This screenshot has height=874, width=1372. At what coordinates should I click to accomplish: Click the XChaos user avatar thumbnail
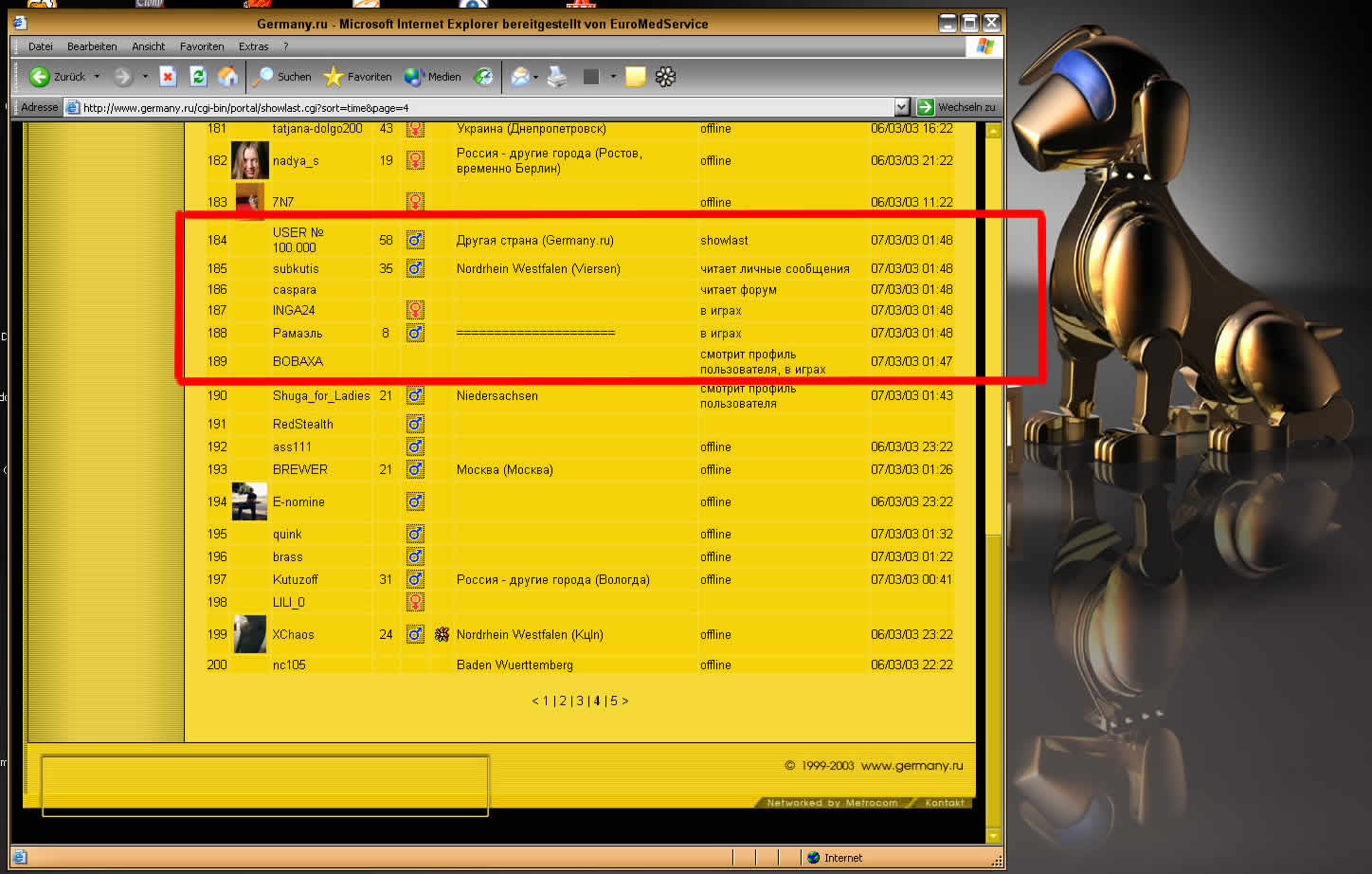250,634
